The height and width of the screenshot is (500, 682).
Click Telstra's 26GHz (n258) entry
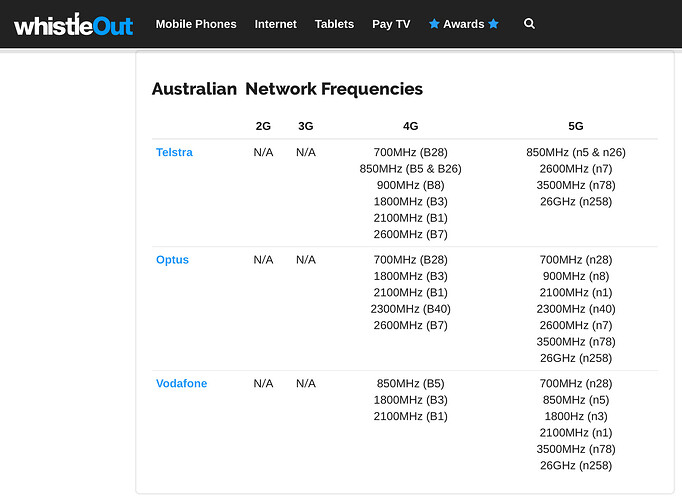576,202
